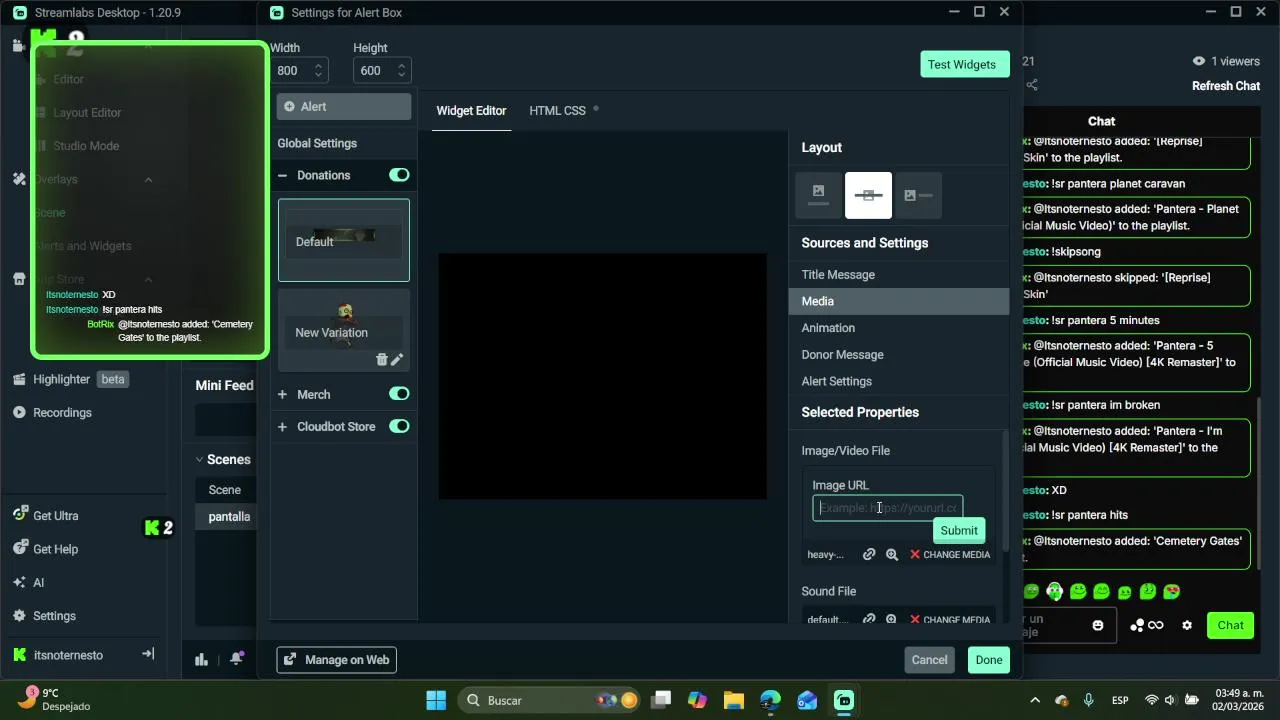Click CHANGE MEDIA for sound file

pyautogui.click(x=950, y=619)
